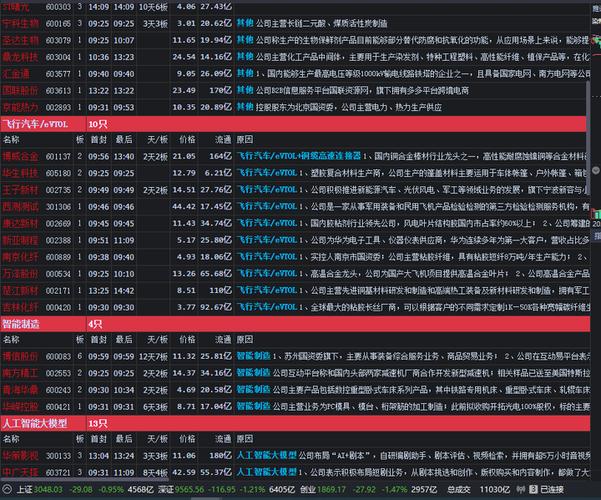Click the 12天7板 cell in row 600083
The width and height of the screenshot is (601, 500).
click(153, 356)
